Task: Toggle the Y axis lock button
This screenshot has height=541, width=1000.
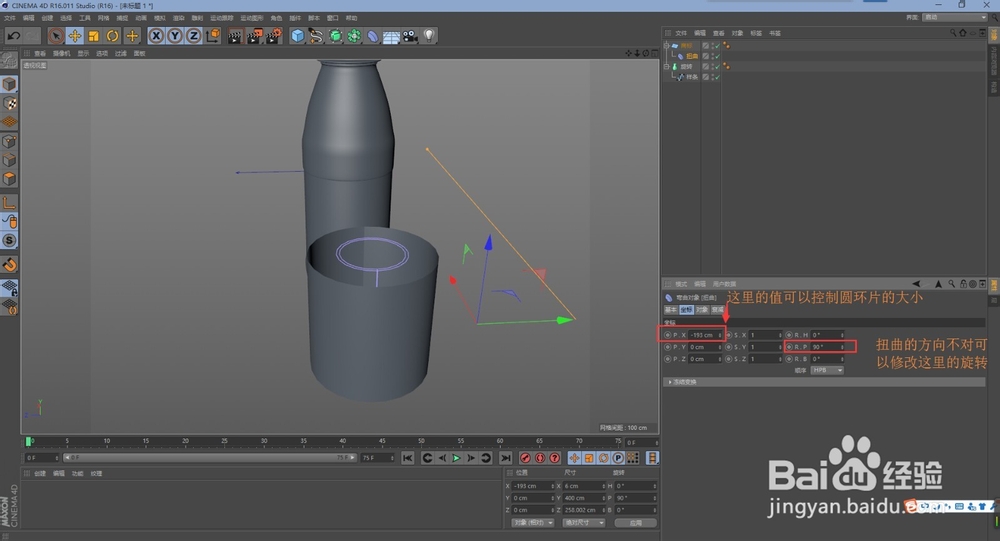Action: [x=175, y=36]
